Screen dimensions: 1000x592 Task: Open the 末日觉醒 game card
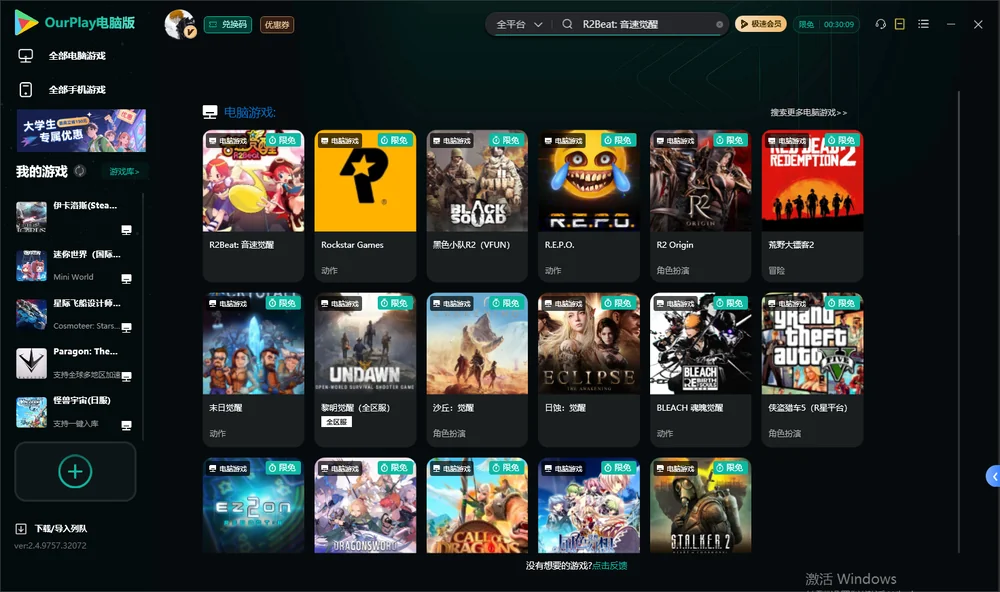tap(253, 369)
